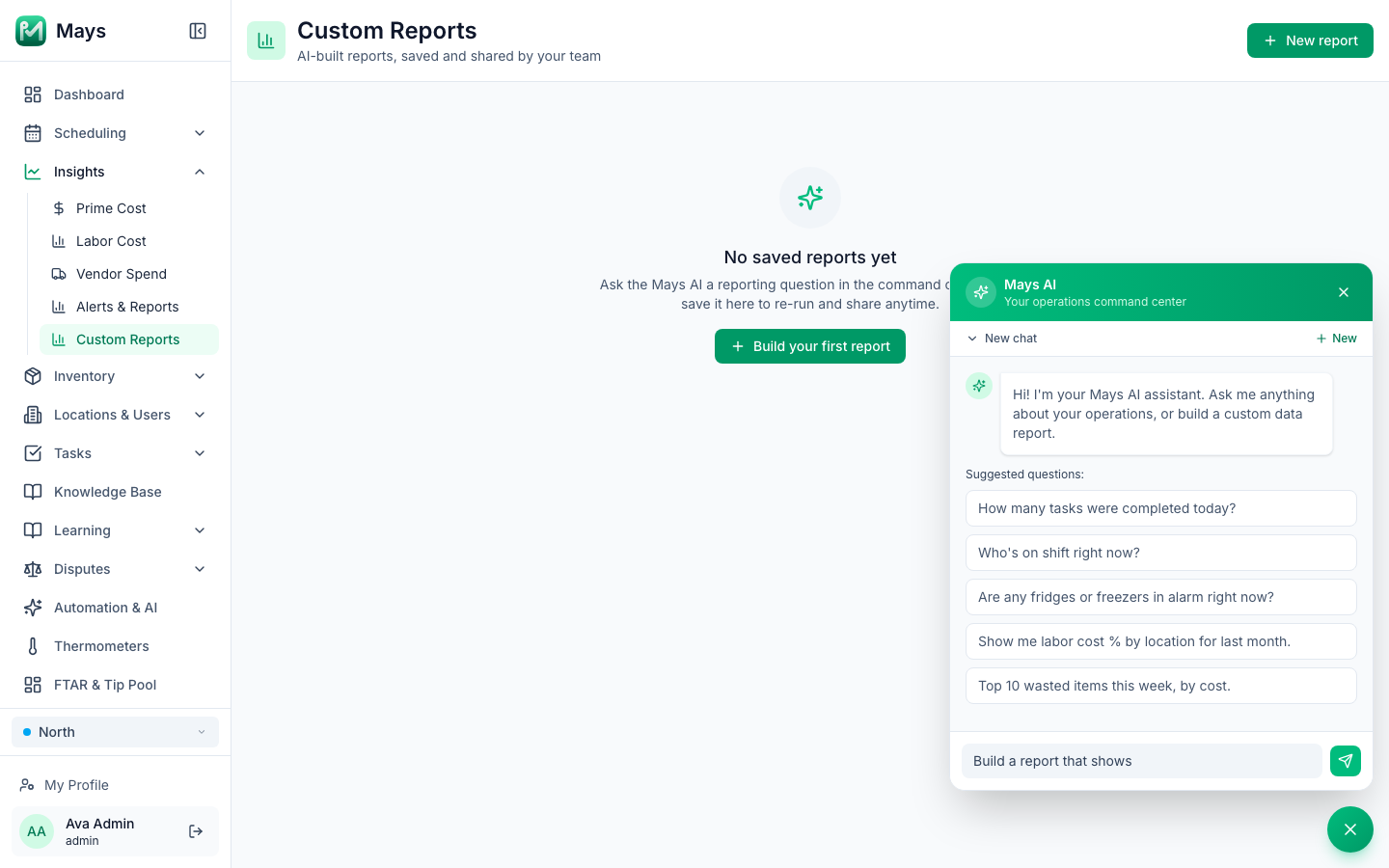1389x868 pixels.
Task: Open the Dashboard menu item
Action: (x=115, y=95)
